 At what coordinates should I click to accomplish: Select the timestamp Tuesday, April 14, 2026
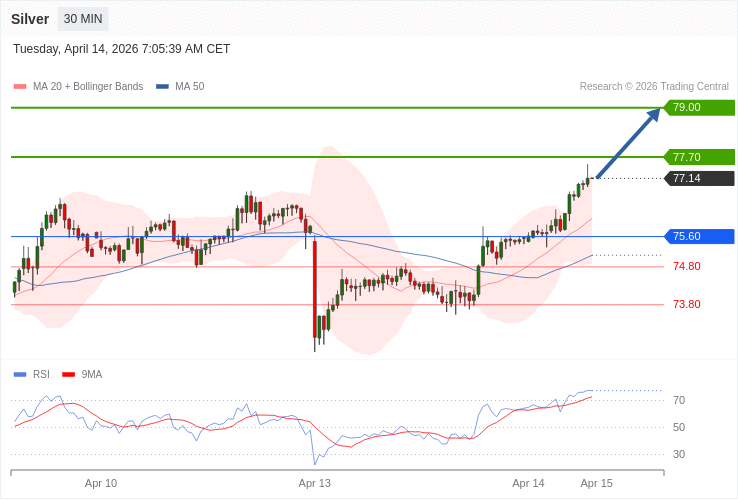tap(121, 49)
